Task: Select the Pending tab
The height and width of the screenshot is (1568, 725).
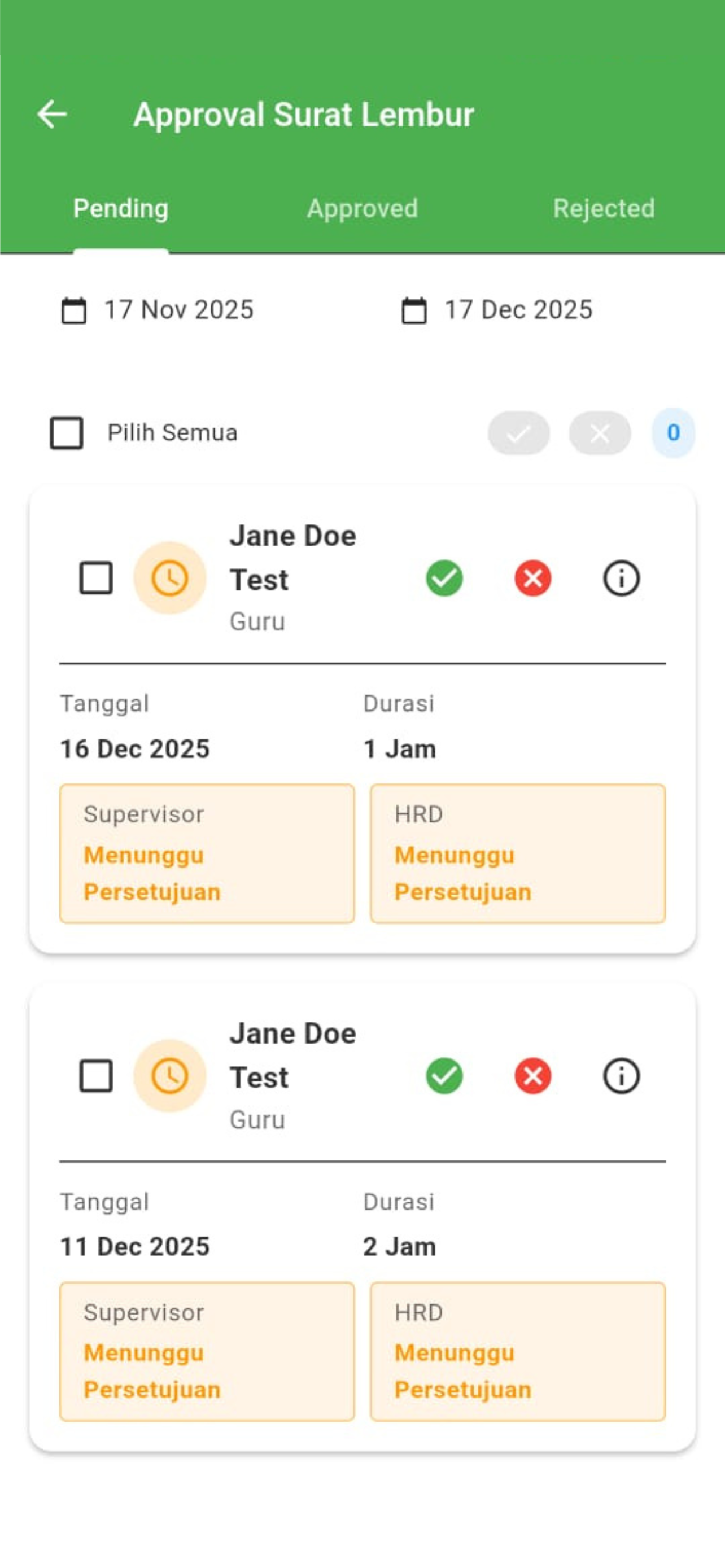Action: [x=120, y=208]
